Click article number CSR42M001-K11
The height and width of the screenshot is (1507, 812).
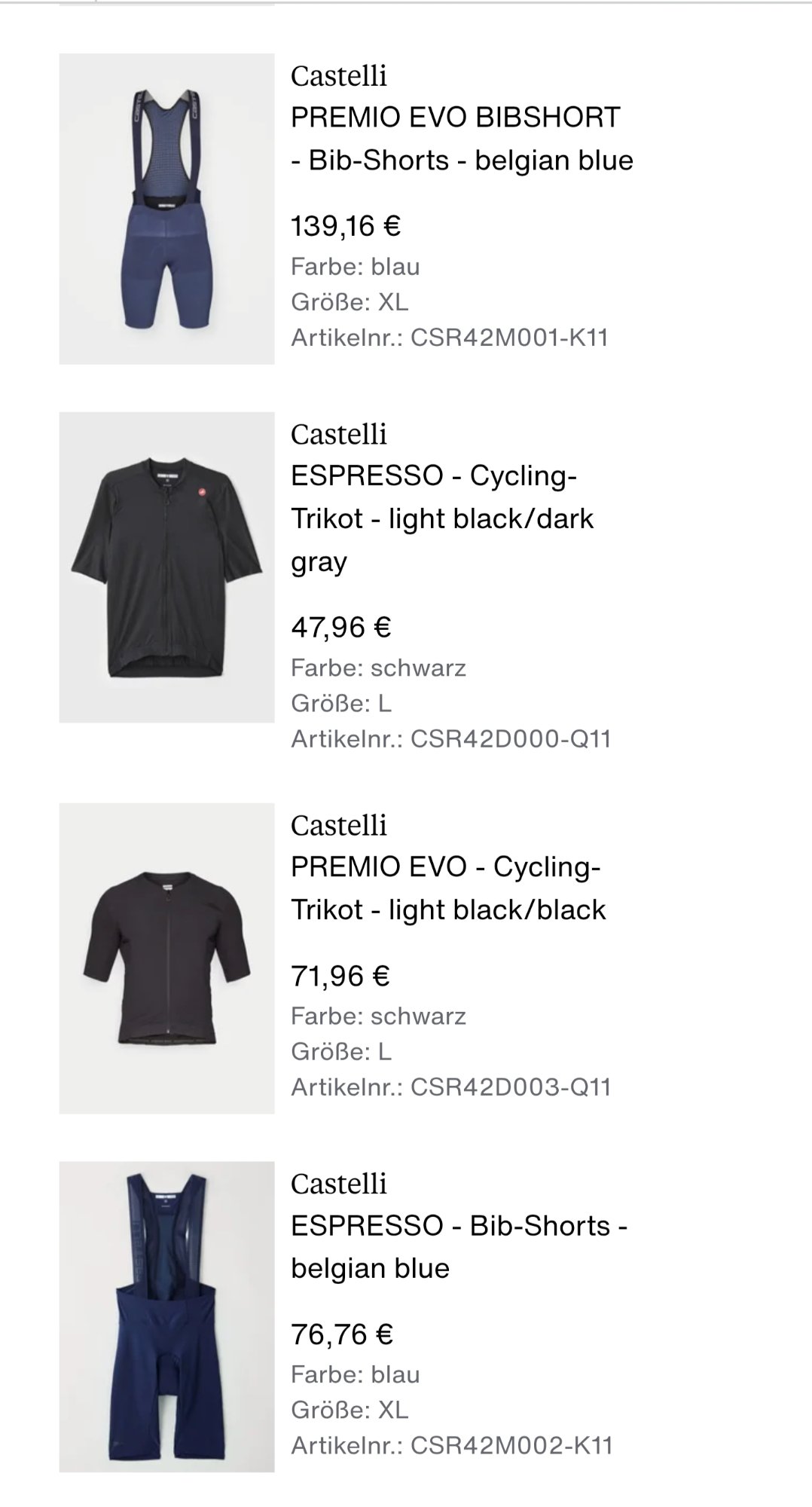point(450,337)
